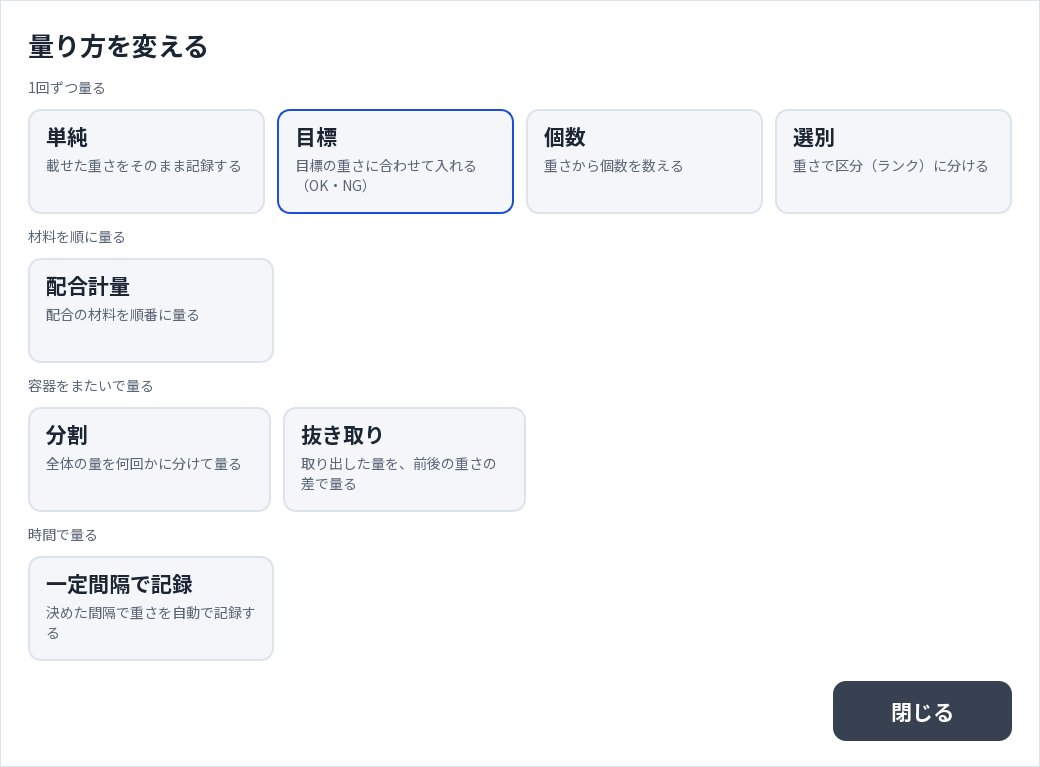Viewport: 1040px width, 767px height.
Task: Select the 分割 mode card
Action: tap(149, 459)
